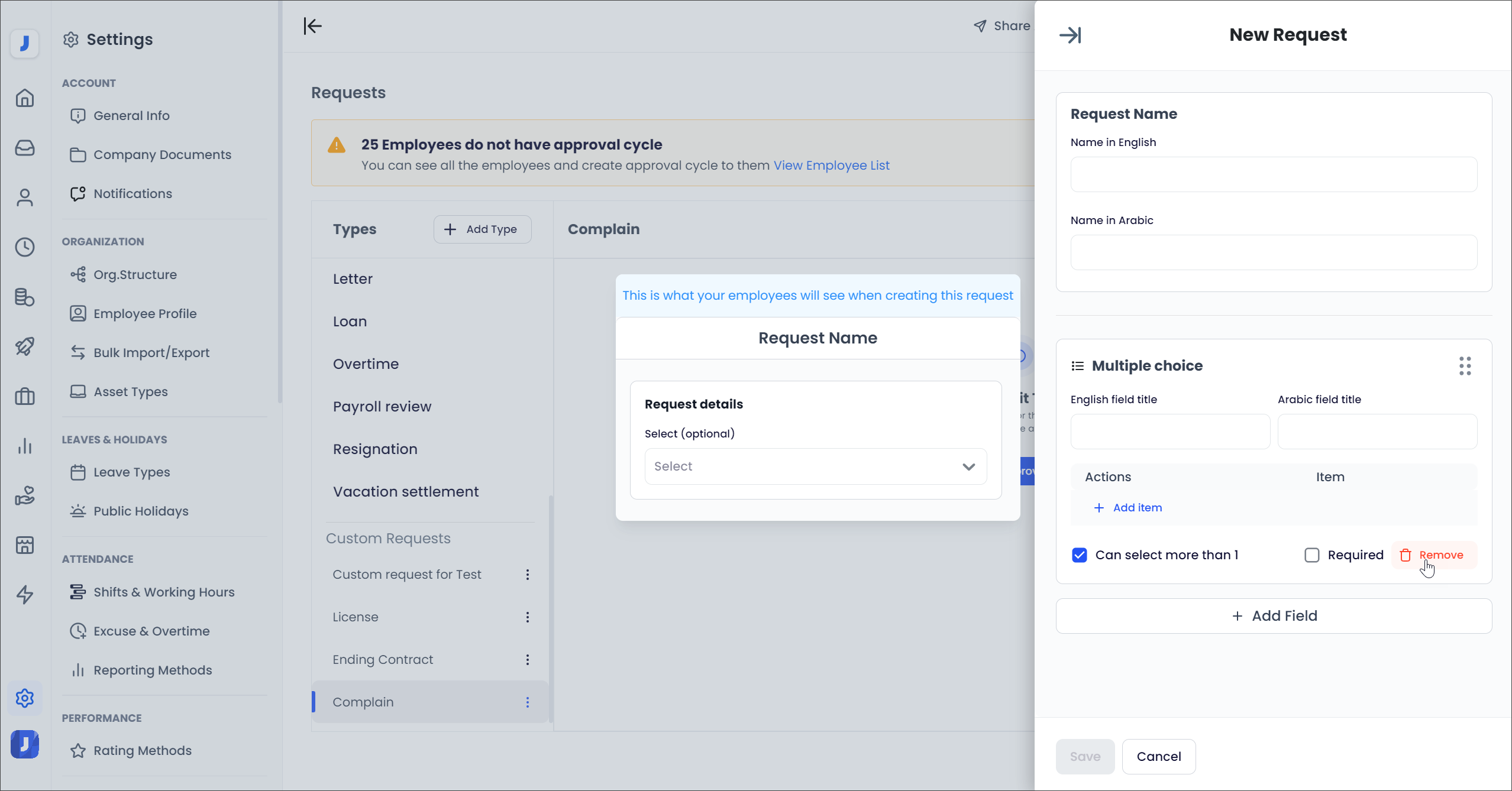Screen dimensions: 1512x791
Task: Open the lightning bolt icon in left rail
Action: [x=24, y=594]
